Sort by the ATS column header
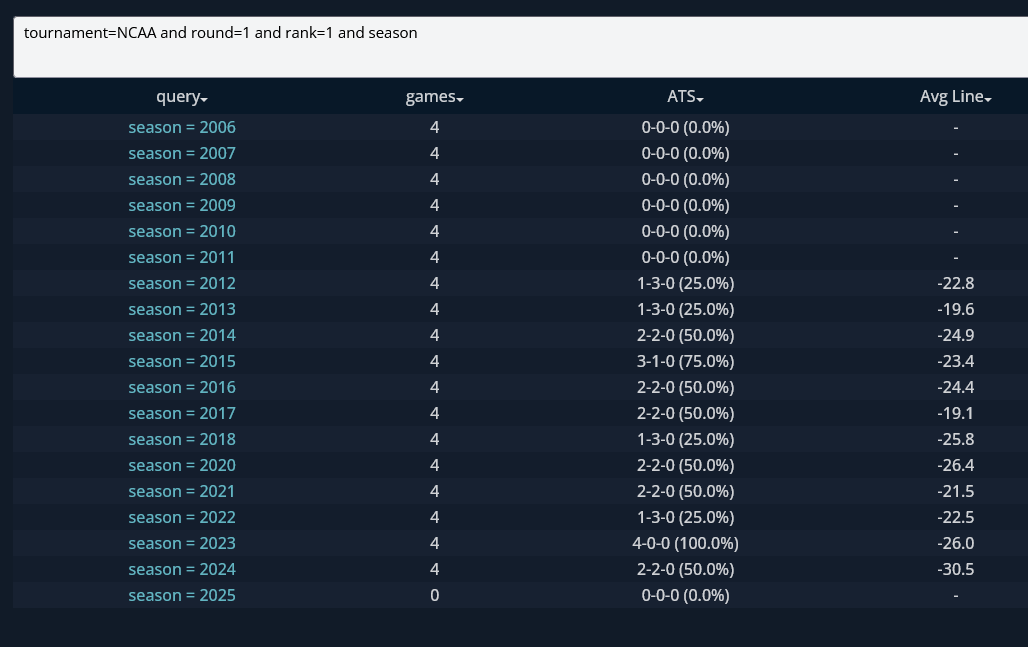 [x=685, y=97]
